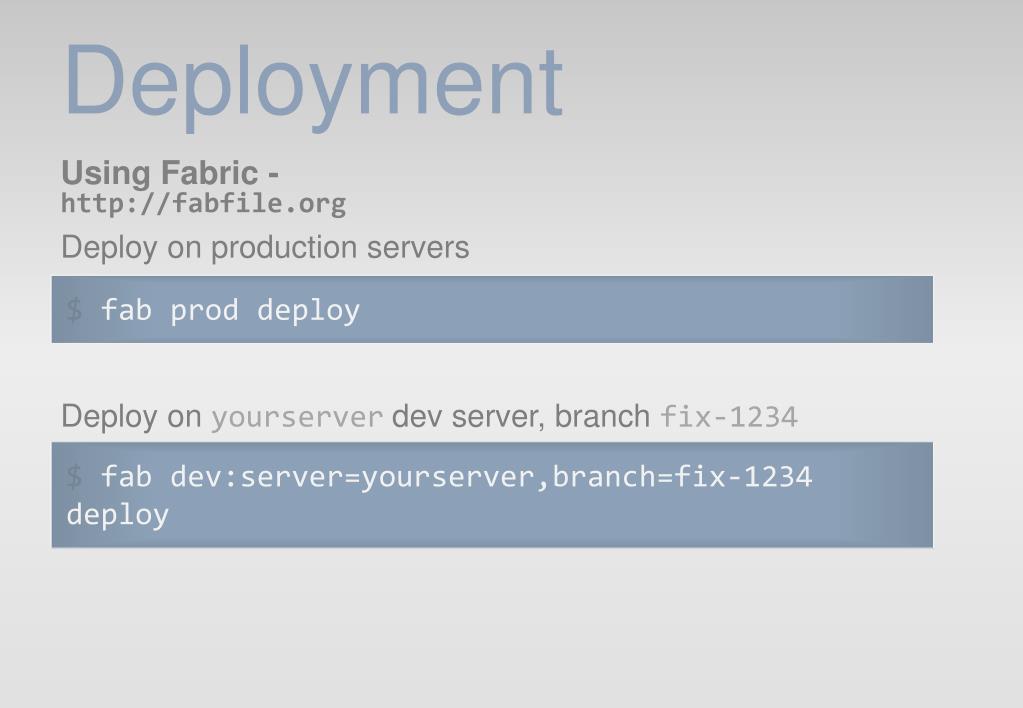Click the 'fix-1234' branch name in the description
Image resolution: width=1023 pixels, height=708 pixels.
click(x=729, y=416)
